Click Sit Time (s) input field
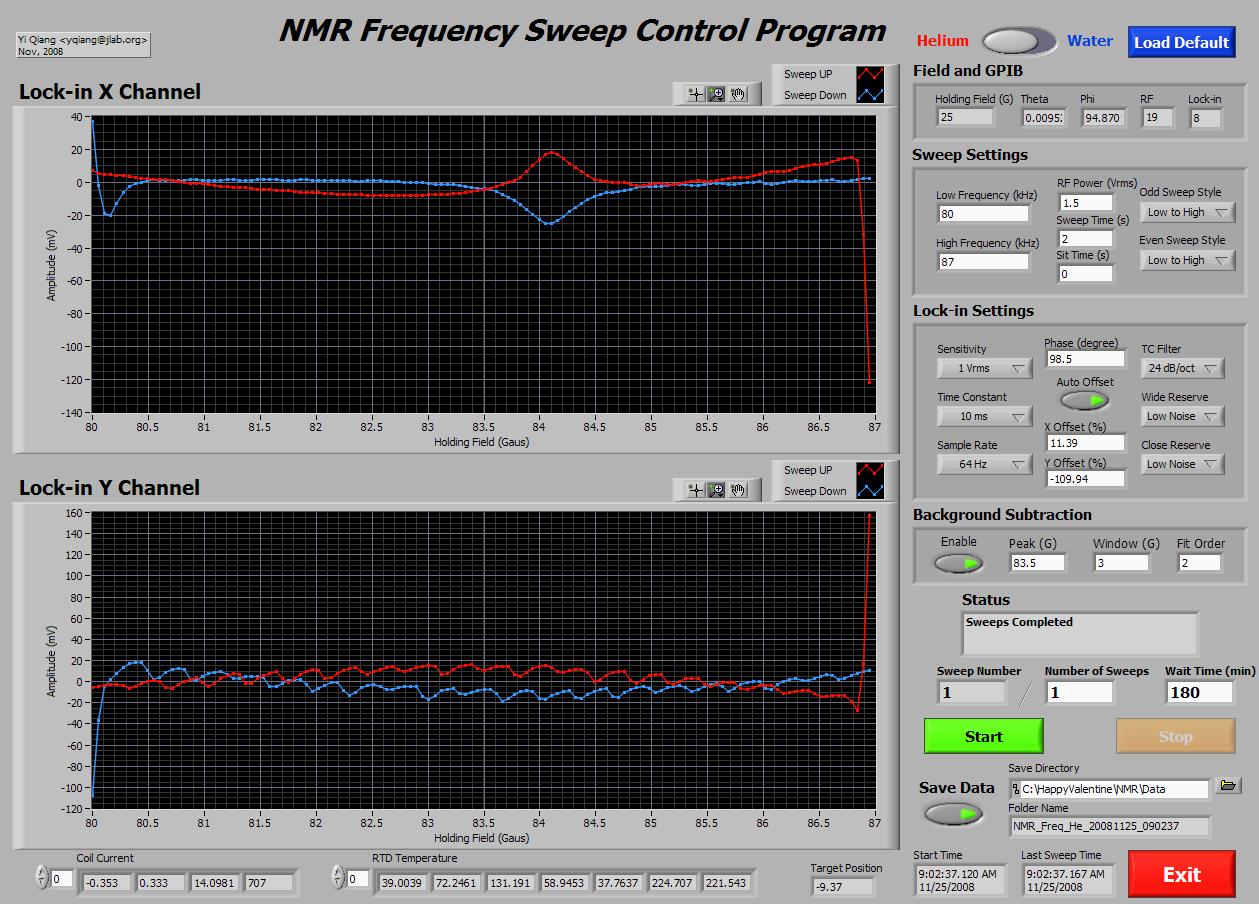 click(1085, 274)
